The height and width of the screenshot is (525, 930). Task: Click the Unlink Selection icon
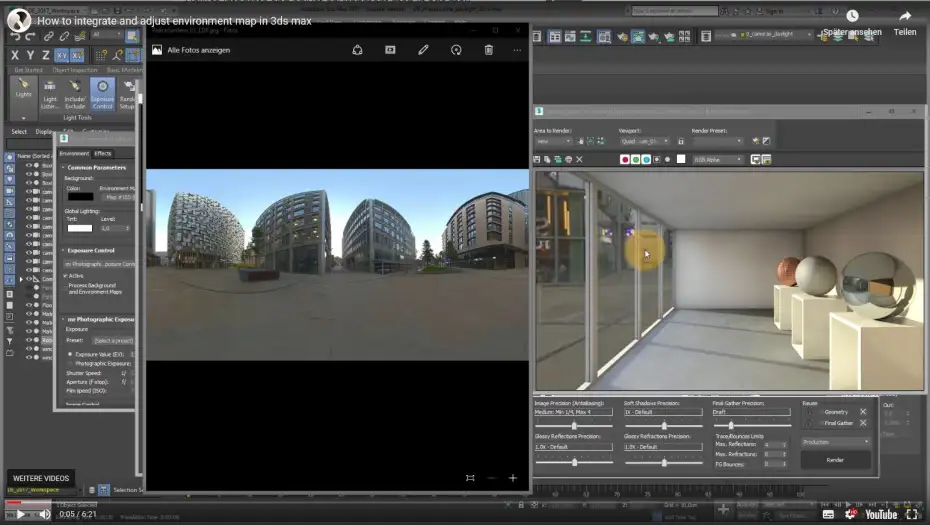64,36
